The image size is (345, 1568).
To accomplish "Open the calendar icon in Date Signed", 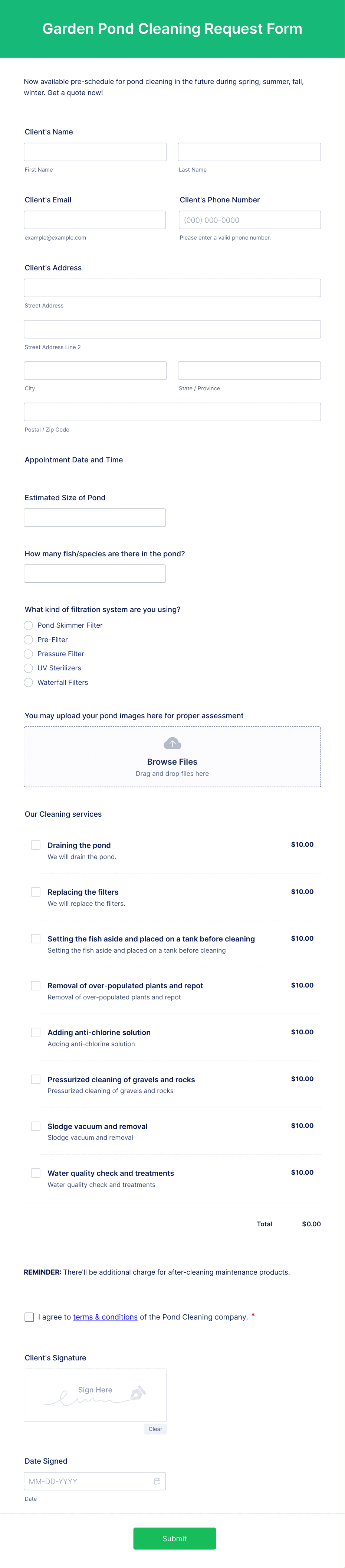I will [157, 1481].
